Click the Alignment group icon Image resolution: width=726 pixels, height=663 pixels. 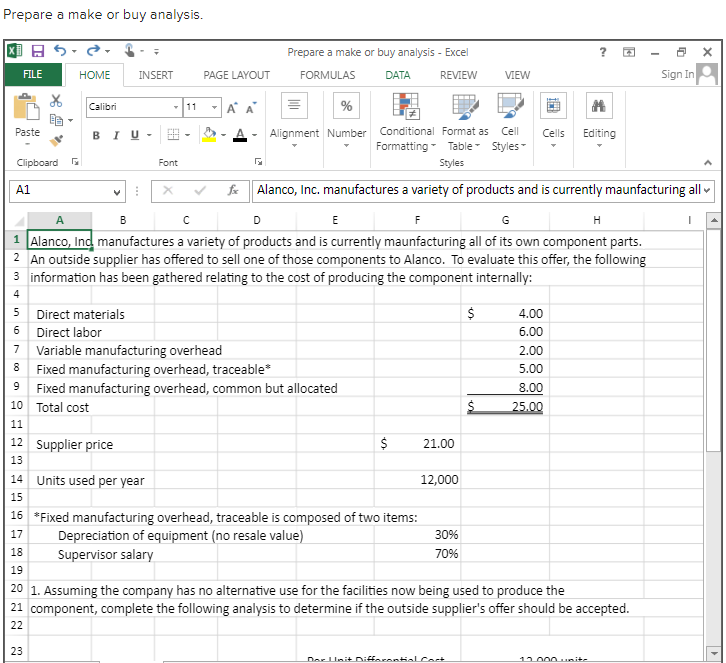[294, 105]
